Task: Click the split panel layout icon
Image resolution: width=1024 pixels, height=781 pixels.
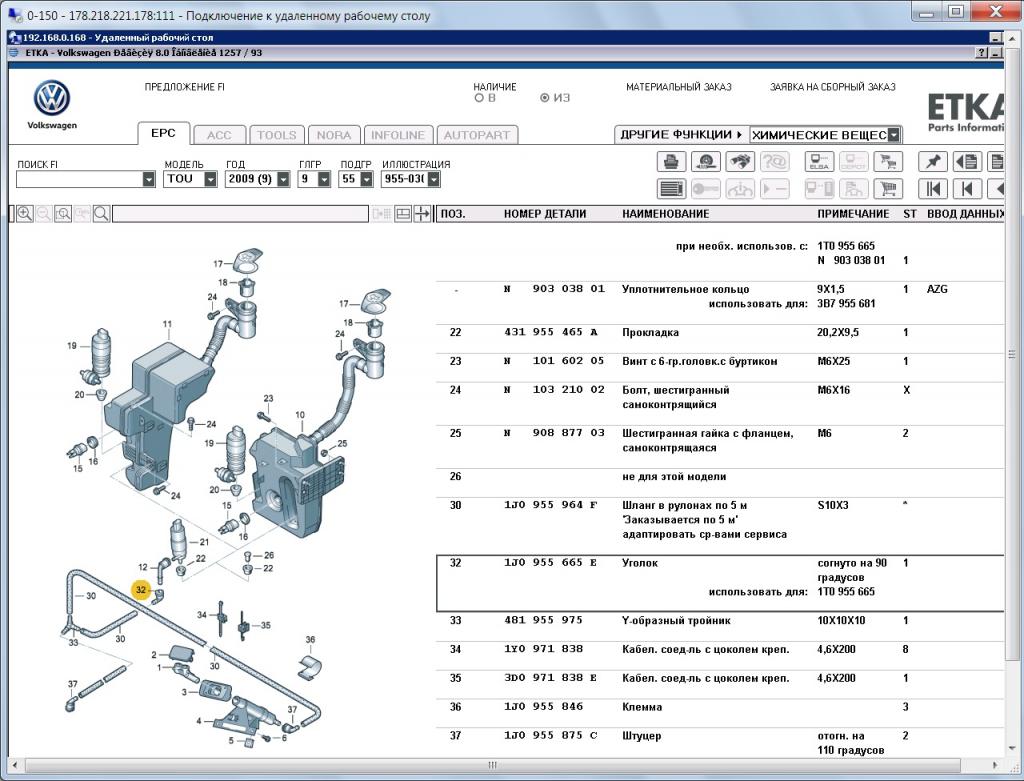Action: click(403, 214)
